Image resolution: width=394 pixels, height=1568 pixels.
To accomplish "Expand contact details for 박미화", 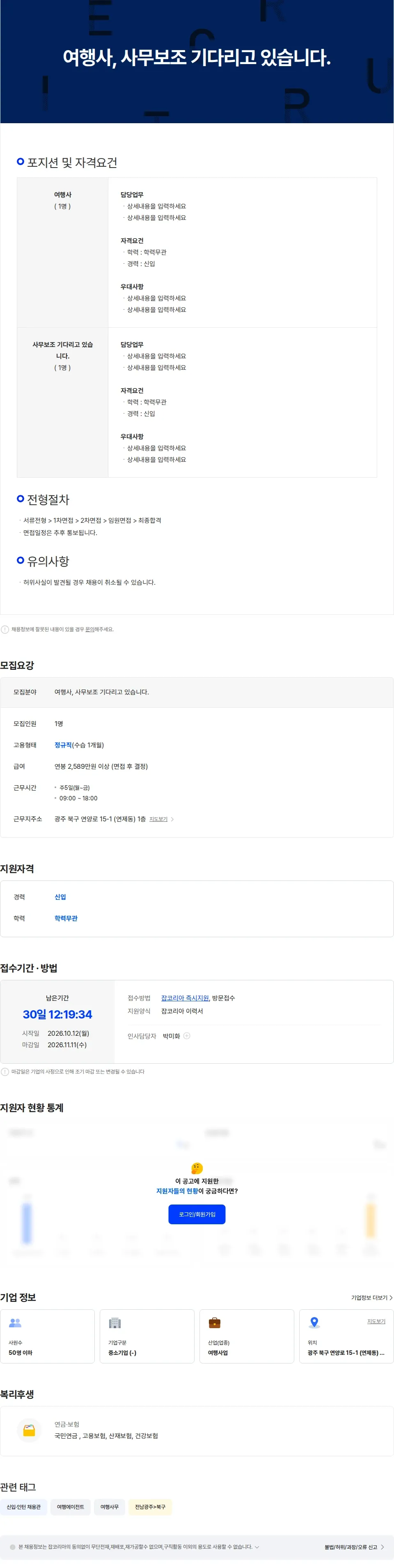I will click(x=187, y=1036).
